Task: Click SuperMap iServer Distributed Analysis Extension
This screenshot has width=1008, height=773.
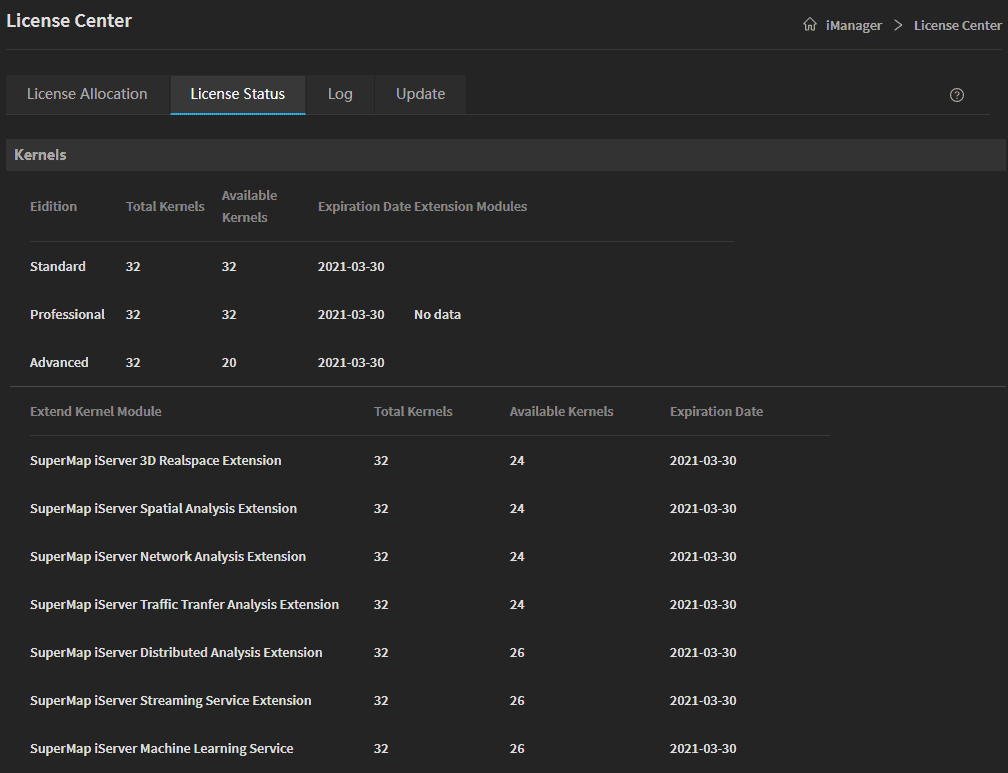Action: click(x=176, y=653)
